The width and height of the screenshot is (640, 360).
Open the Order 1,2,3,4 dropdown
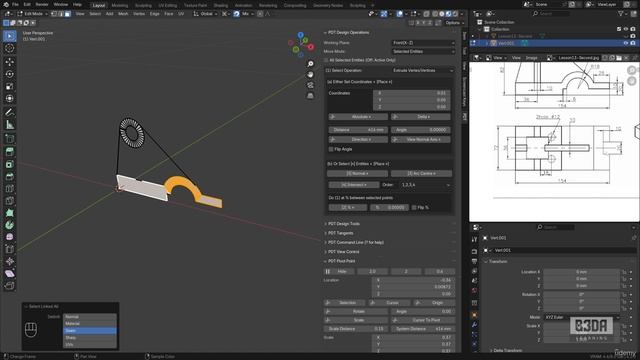pos(425,185)
